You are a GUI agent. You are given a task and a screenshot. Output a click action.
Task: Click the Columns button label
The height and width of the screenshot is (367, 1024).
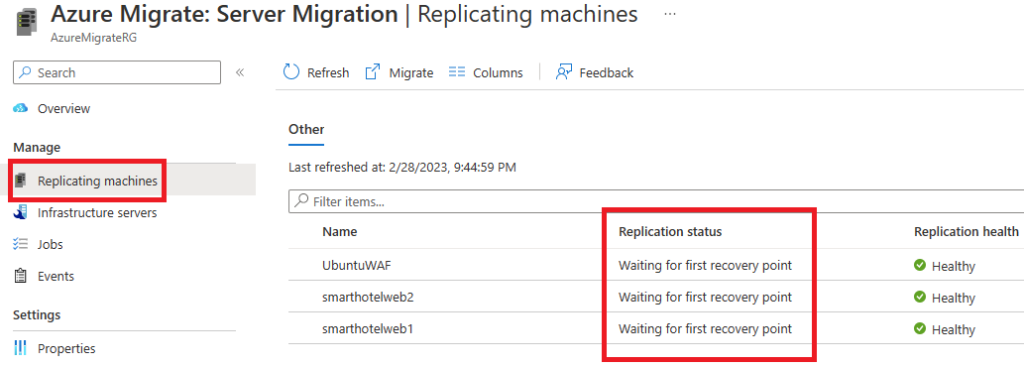[498, 72]
